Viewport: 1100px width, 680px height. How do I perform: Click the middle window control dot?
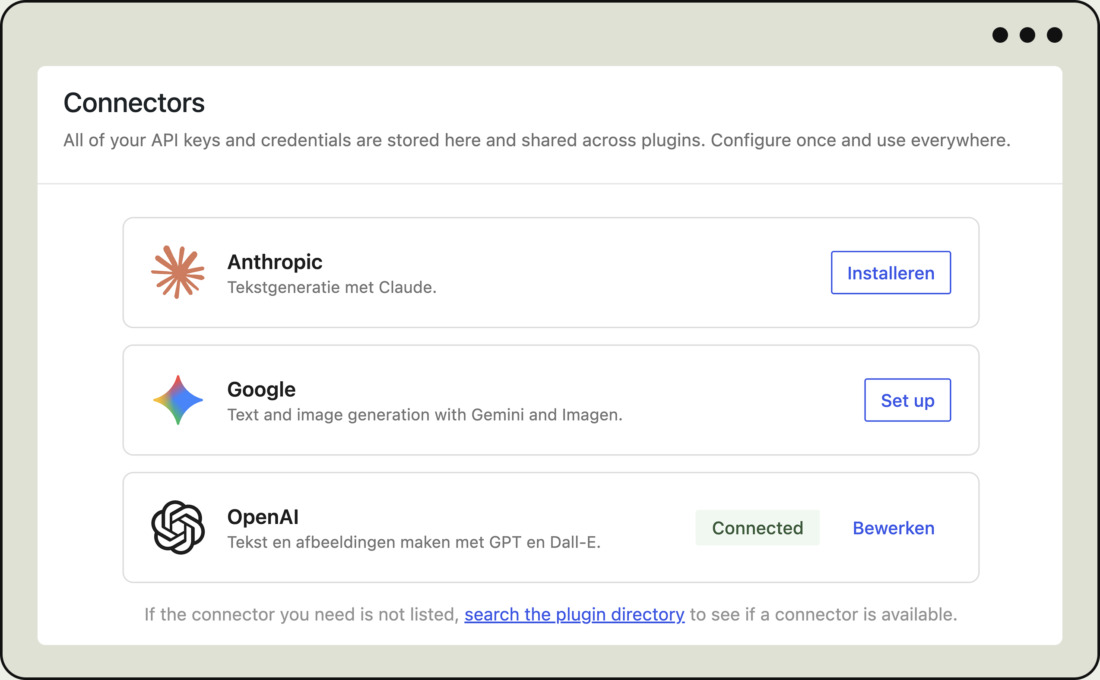point(1026,34)
